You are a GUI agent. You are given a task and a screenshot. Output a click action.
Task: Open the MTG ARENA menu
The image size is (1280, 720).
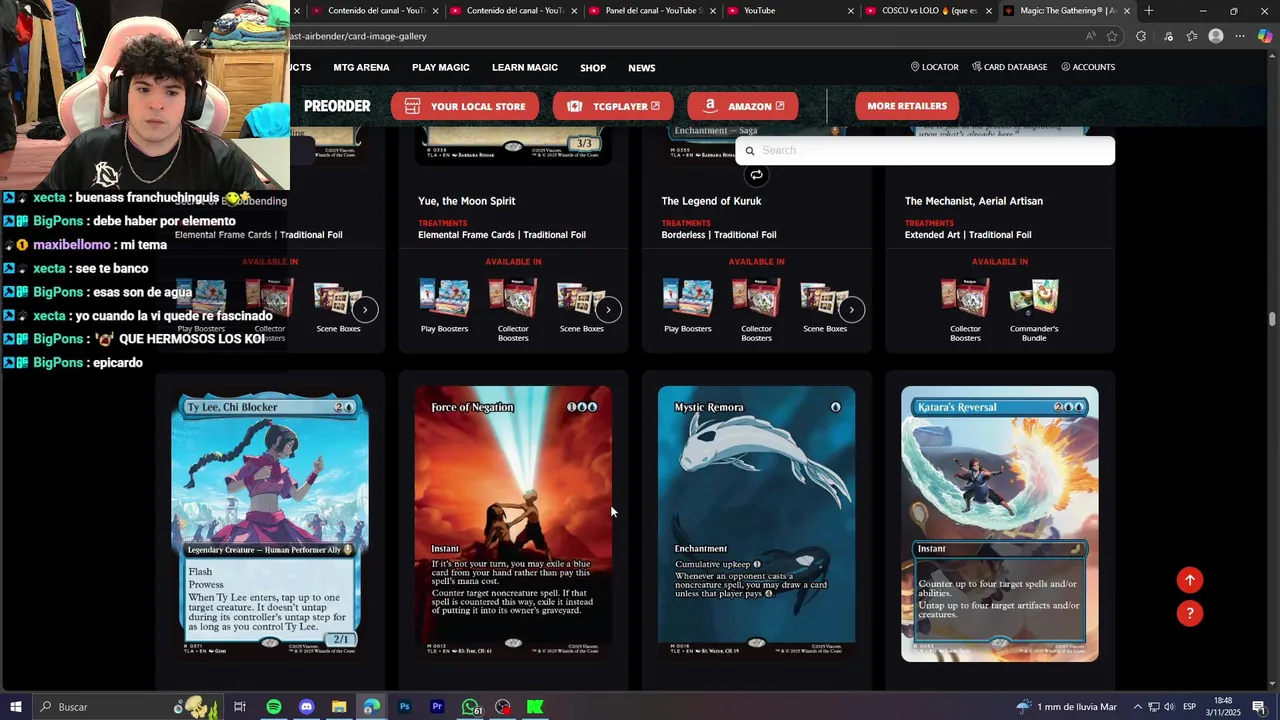(361, 67)
